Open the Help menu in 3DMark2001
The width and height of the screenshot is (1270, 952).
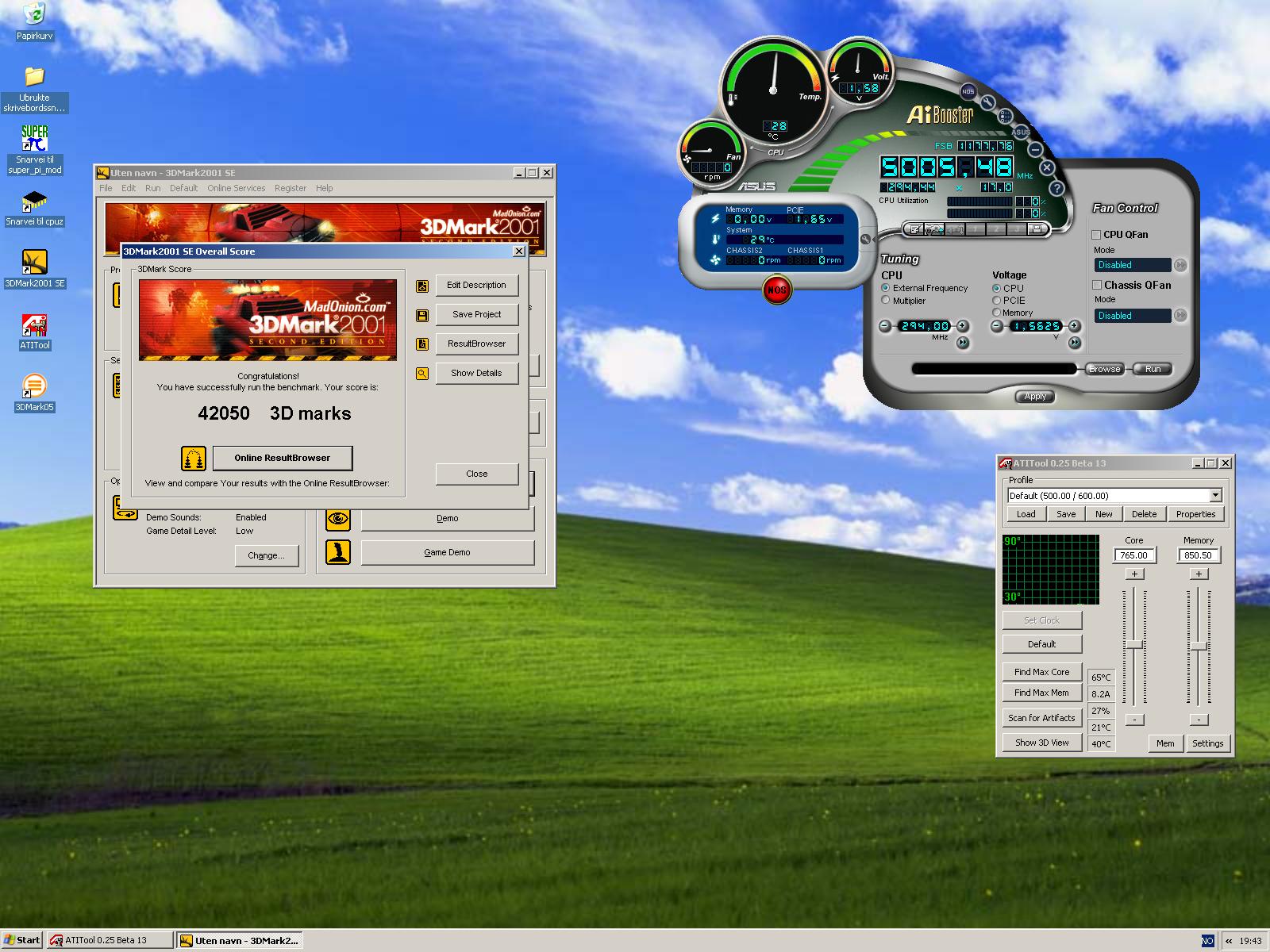(x=324, y=188)
